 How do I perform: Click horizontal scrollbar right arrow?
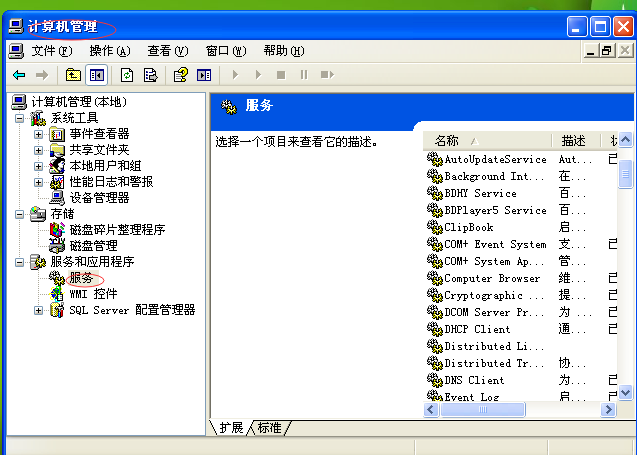click(x=608, y=410)
